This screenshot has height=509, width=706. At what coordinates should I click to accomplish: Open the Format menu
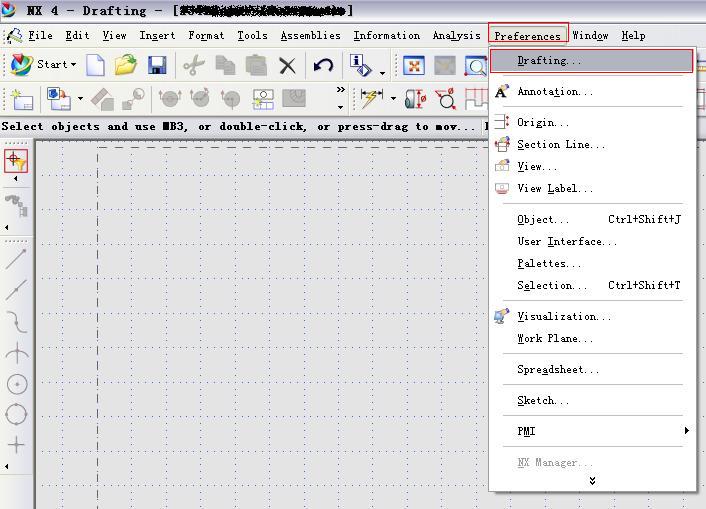[x=206, y=36]
